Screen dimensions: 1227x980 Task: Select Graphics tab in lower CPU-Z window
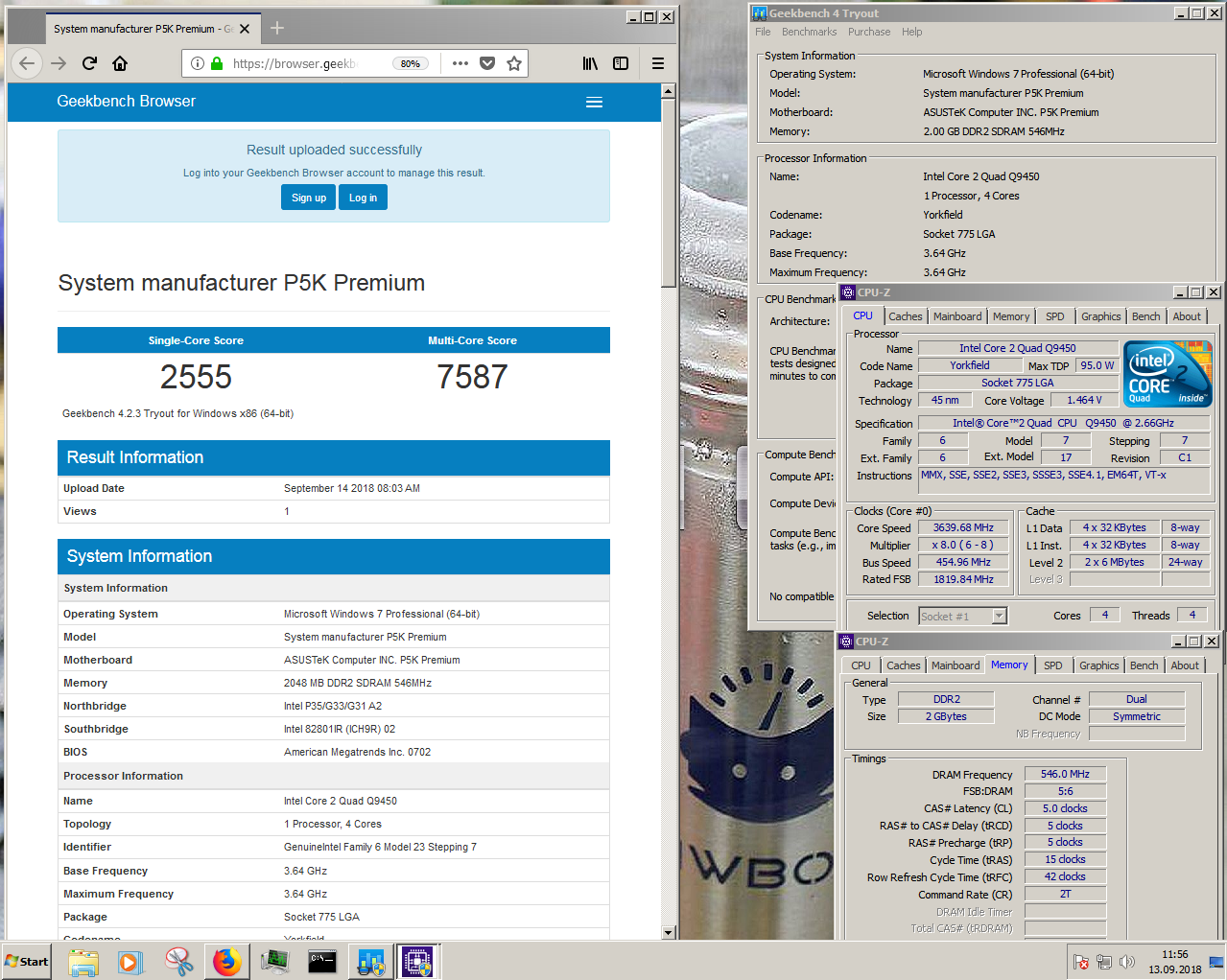1098,665
